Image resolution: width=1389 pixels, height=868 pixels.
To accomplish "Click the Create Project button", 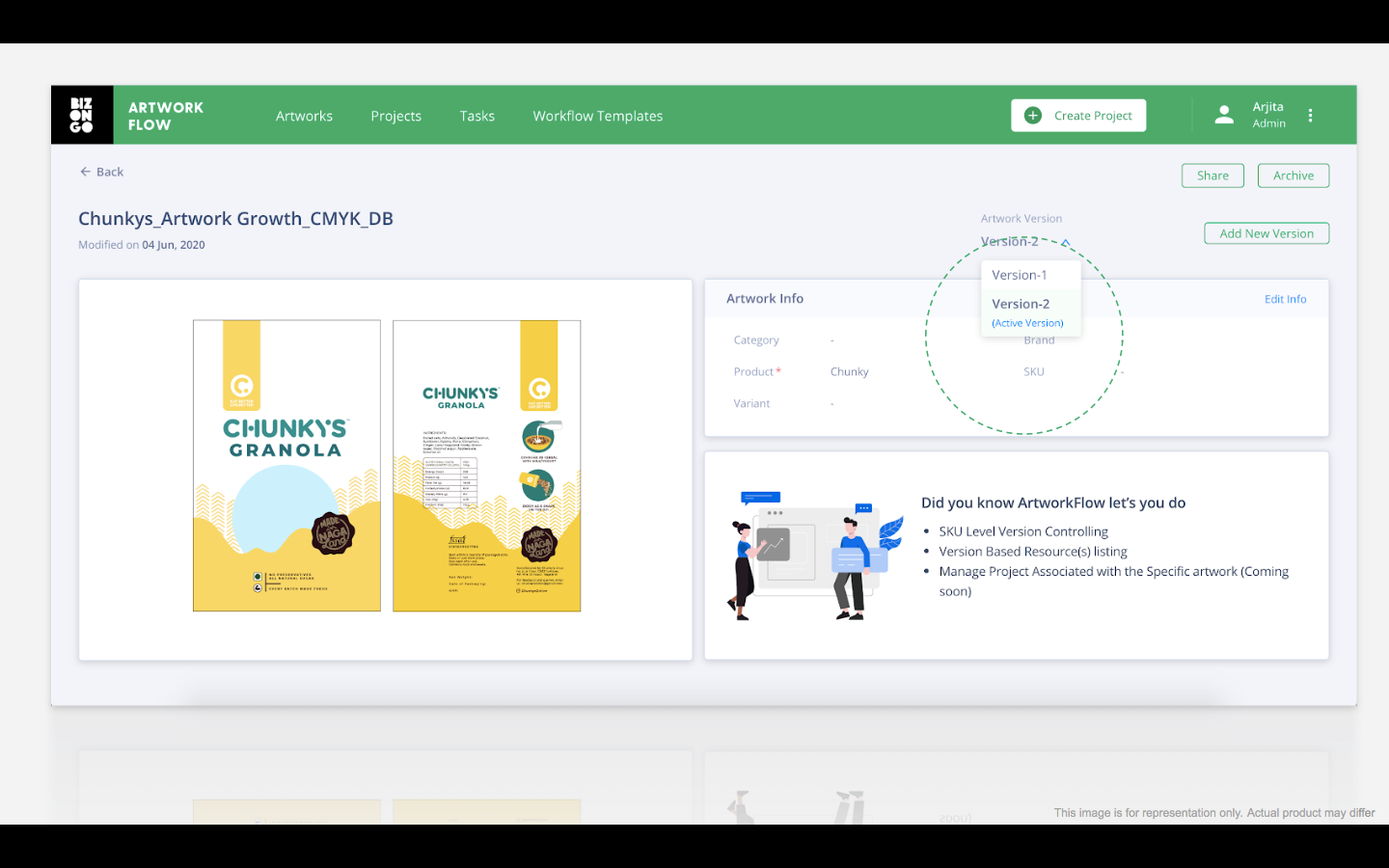I will 1078,116.
